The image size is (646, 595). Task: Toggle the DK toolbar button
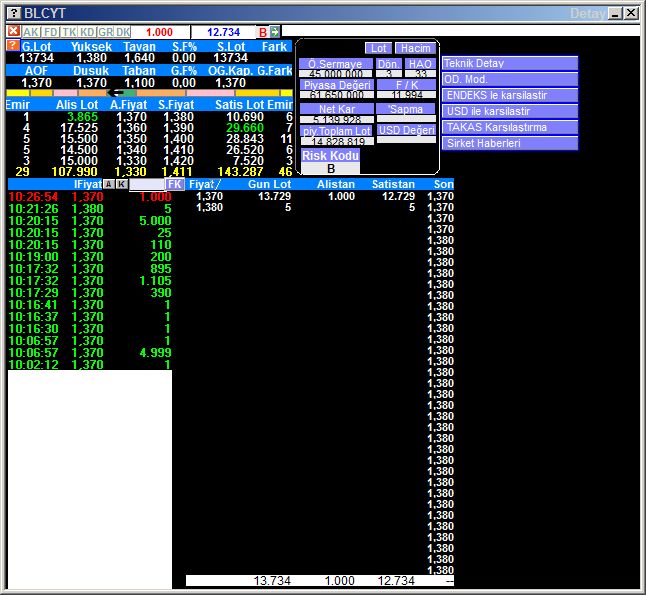(x=123, y=32)
